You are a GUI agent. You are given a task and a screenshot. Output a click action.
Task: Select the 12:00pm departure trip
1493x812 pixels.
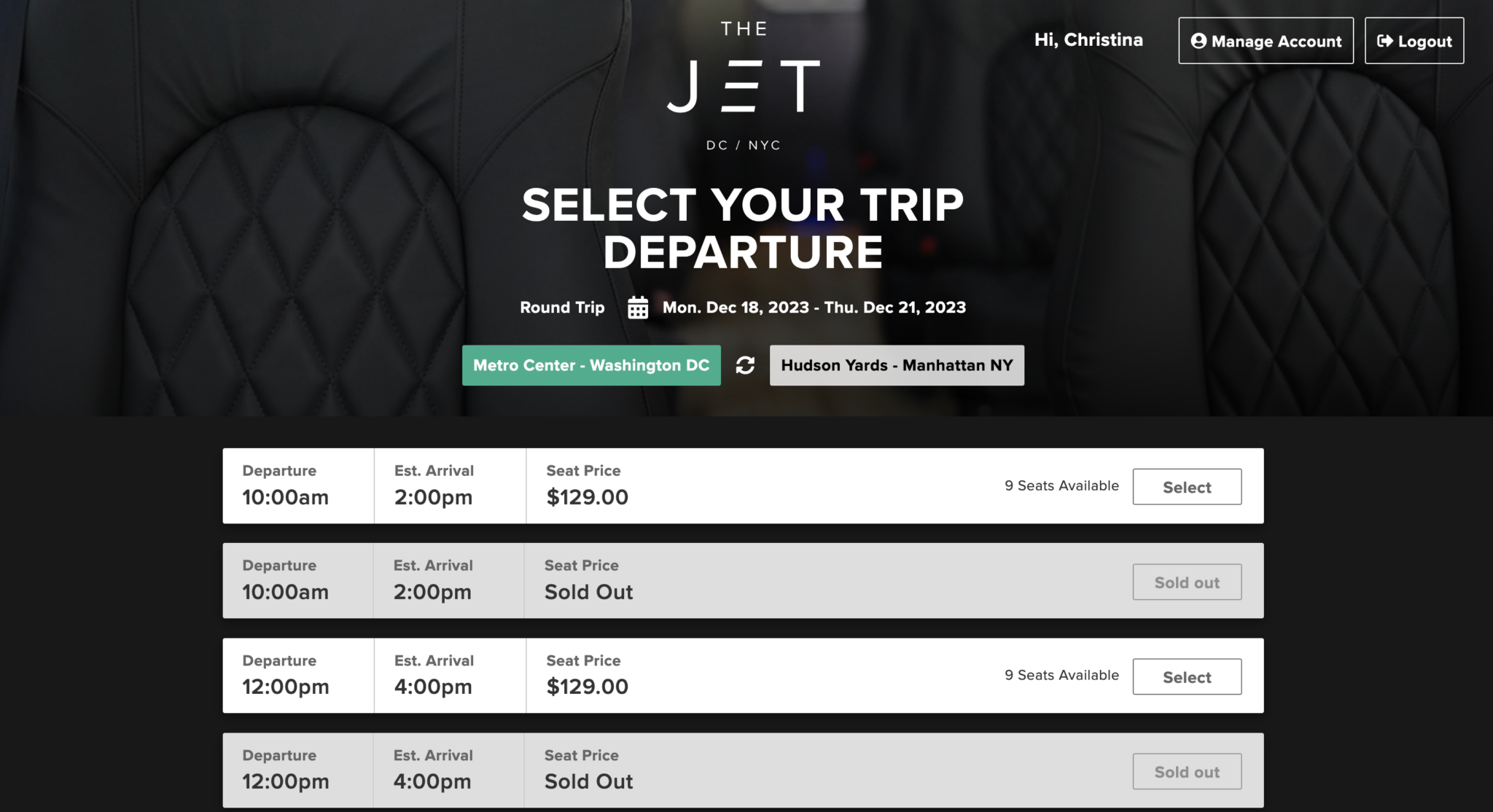[1186, 676]
